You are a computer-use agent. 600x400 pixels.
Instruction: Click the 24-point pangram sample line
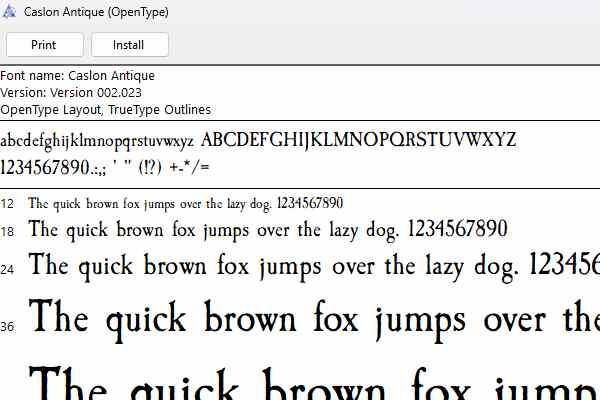[314, 267]
